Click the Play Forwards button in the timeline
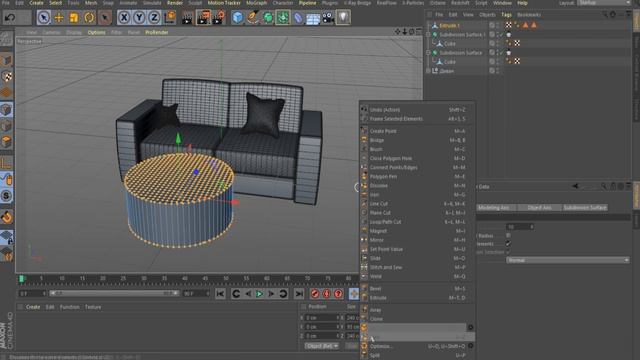Image resolution: width=640 pixels, height=360 pixels. click(259, 293)
